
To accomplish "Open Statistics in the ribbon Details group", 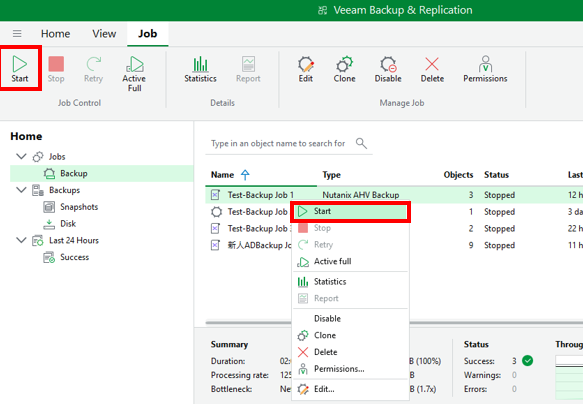I will point(200,69).
